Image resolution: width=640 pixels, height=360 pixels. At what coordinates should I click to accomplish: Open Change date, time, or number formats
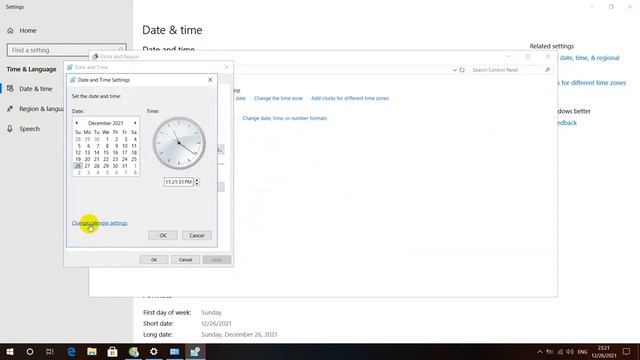[284, 118]
